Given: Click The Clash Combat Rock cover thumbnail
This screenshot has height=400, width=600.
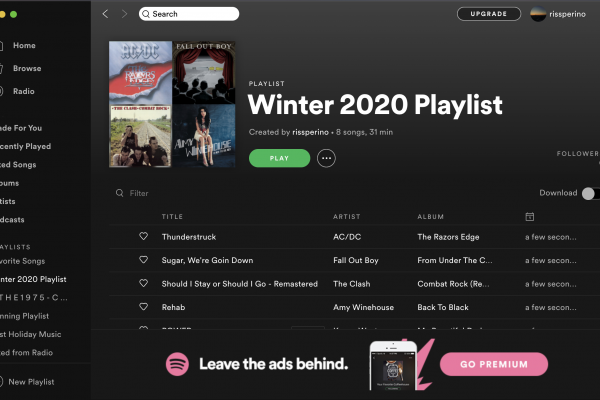Looking at the screenshot, I should pyautogui.click(x=140, y=136).
